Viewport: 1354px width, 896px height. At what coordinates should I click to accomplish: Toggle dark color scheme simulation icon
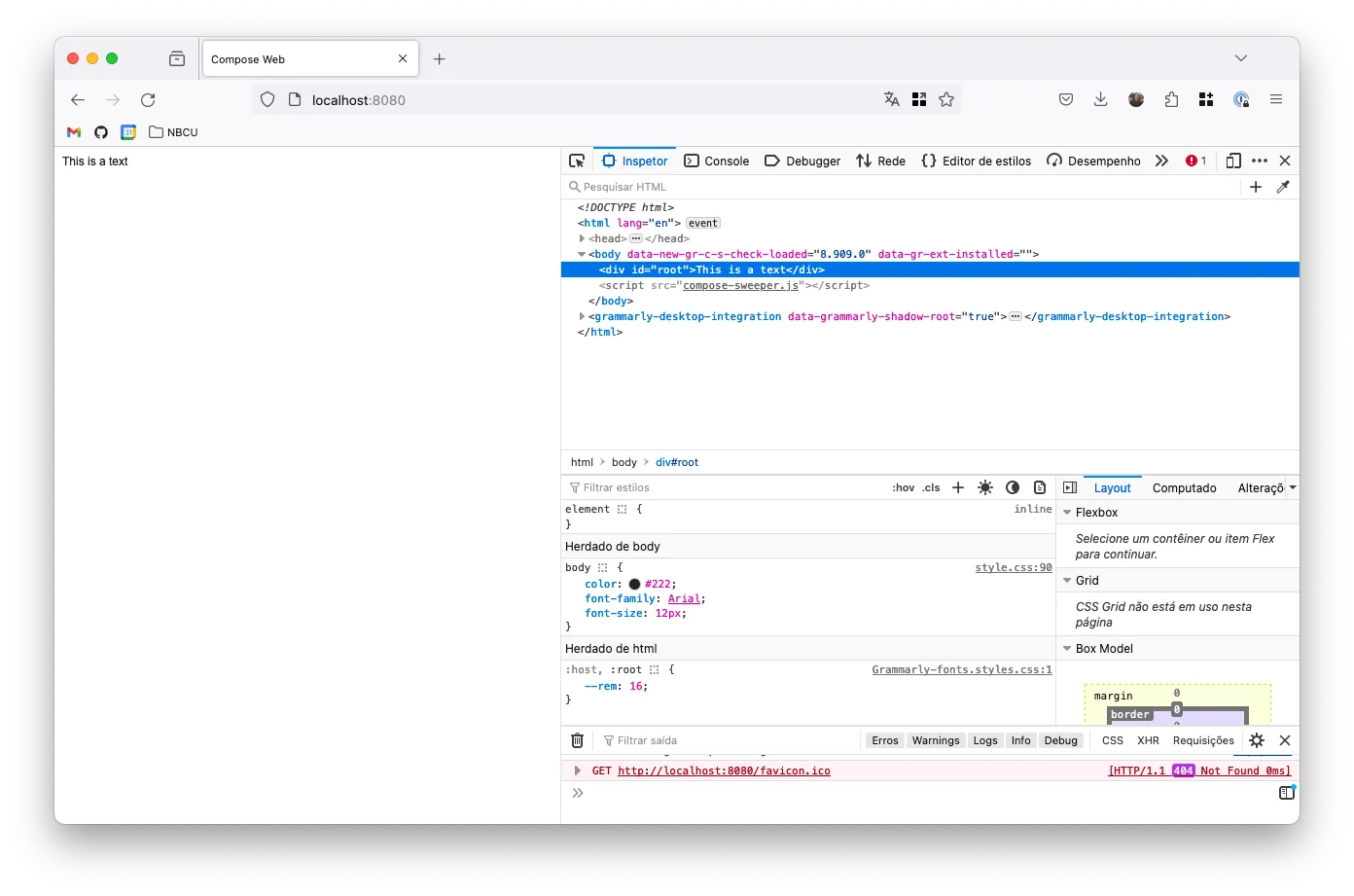click(1013, 487)
